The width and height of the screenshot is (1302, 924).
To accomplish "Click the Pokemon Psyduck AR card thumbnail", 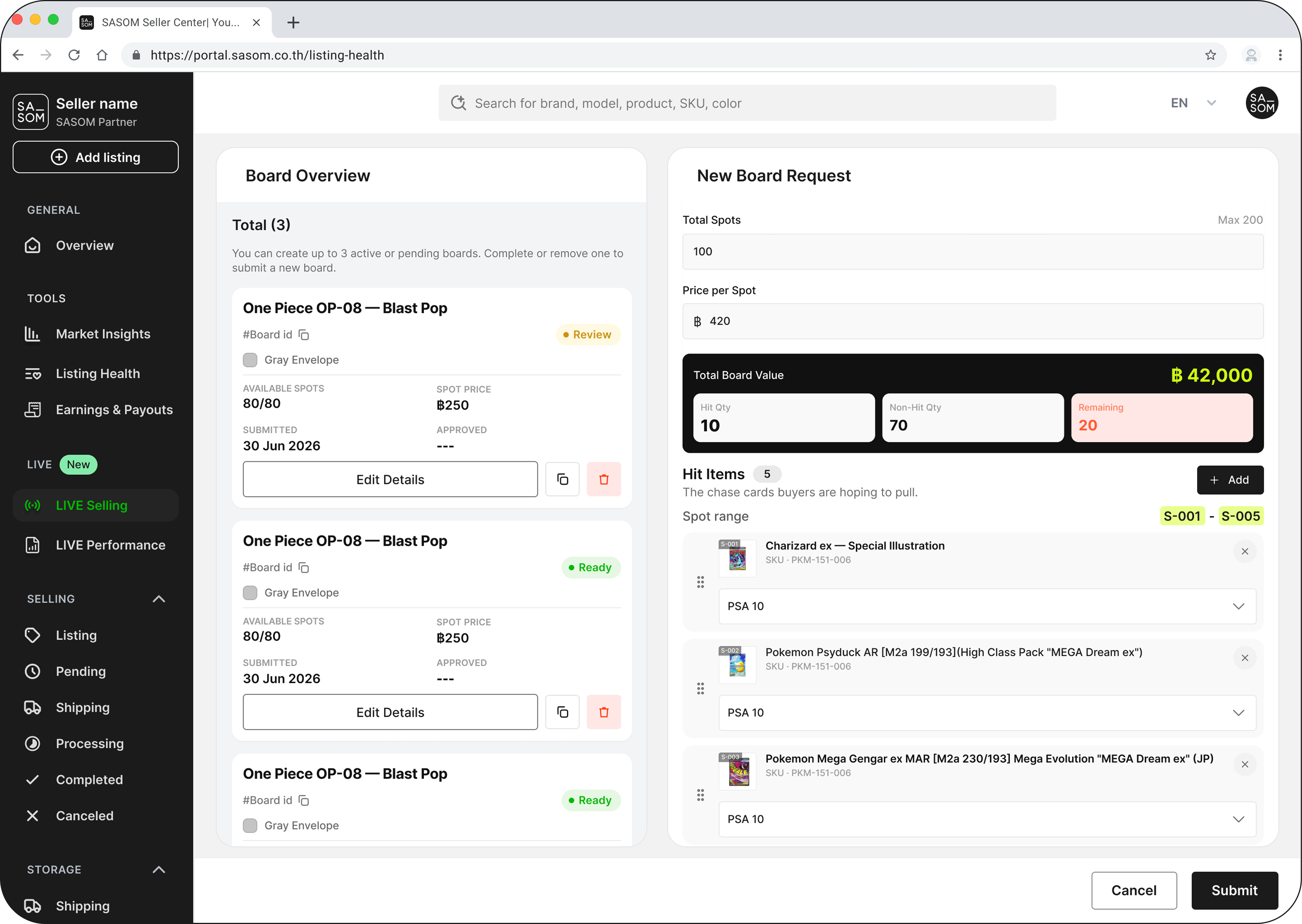I will (737, 665).
